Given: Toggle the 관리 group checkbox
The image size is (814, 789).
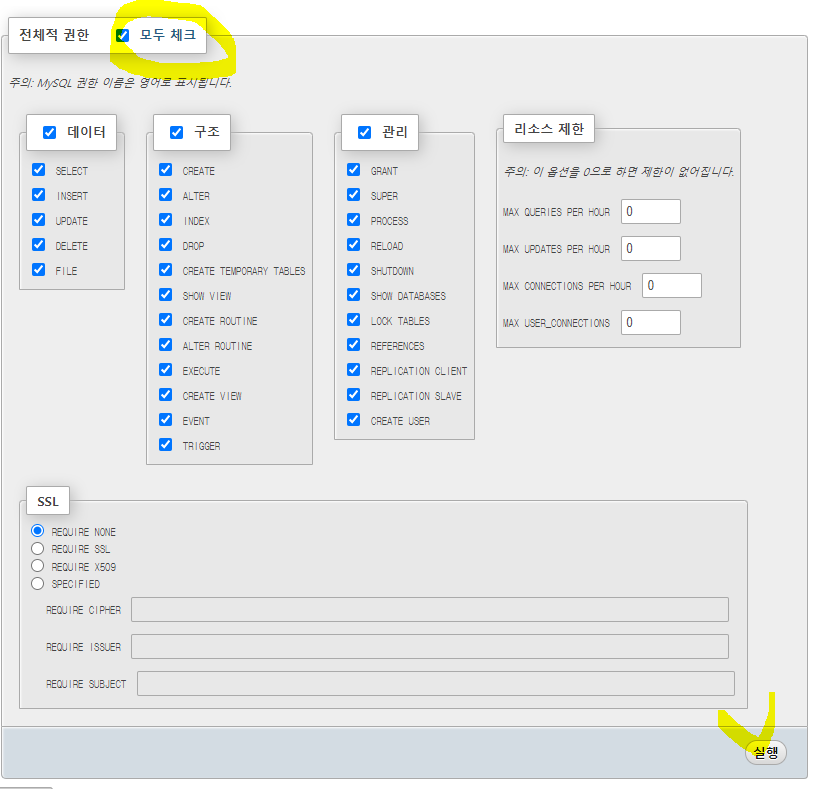Looking at the screenshot, I should click(x=364, y=132).
